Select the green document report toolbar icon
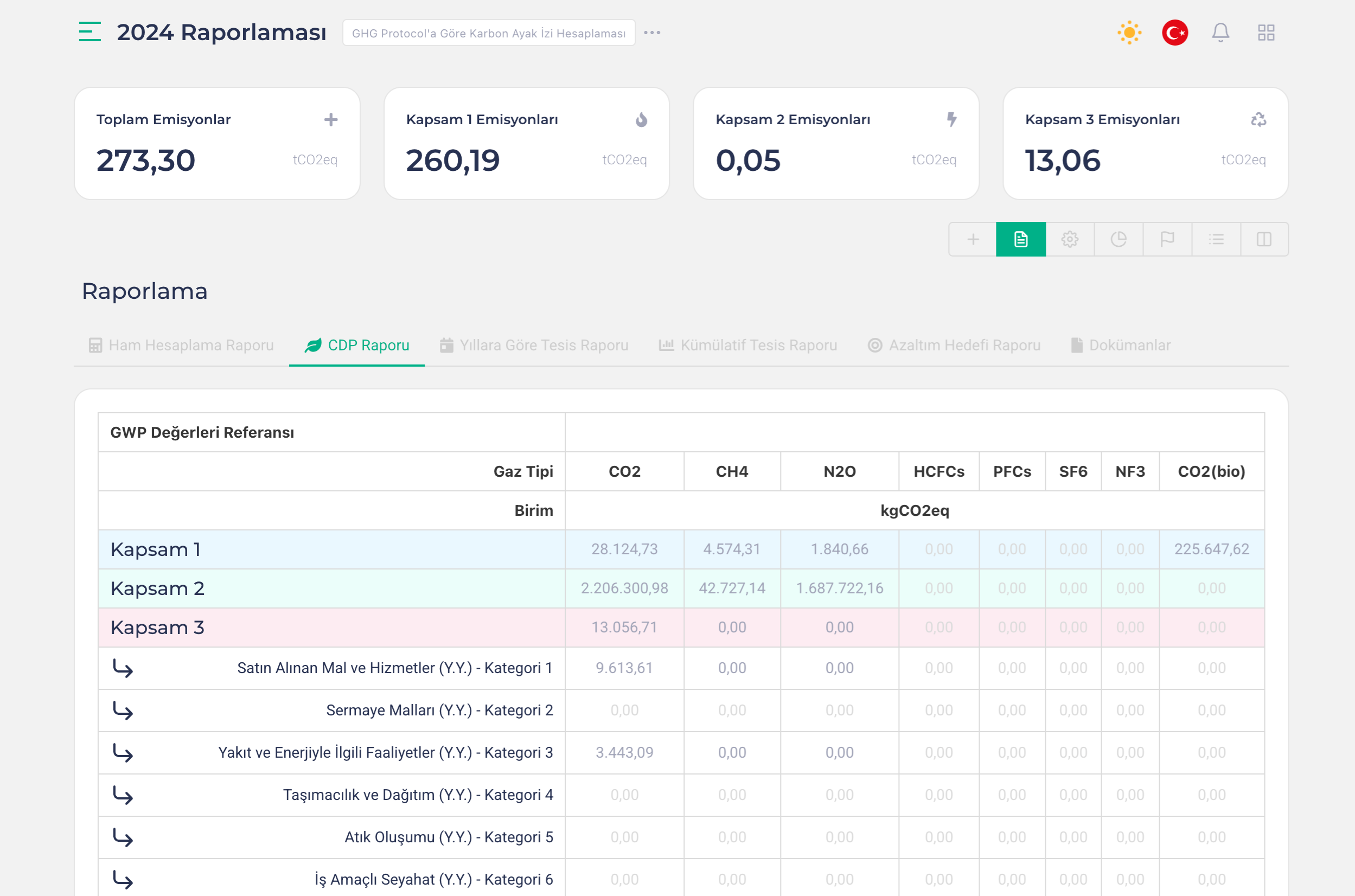This screenshot has width=1355, height=896. [1021, 239]
